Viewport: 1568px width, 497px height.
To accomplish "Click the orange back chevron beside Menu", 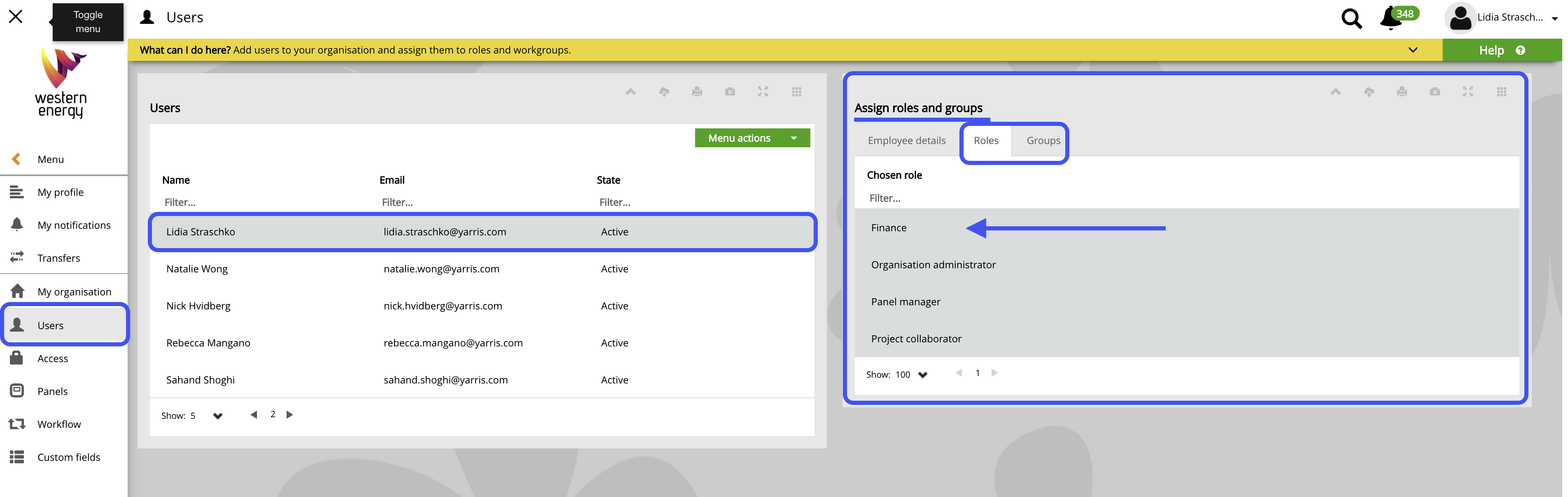I will [16, 159].
